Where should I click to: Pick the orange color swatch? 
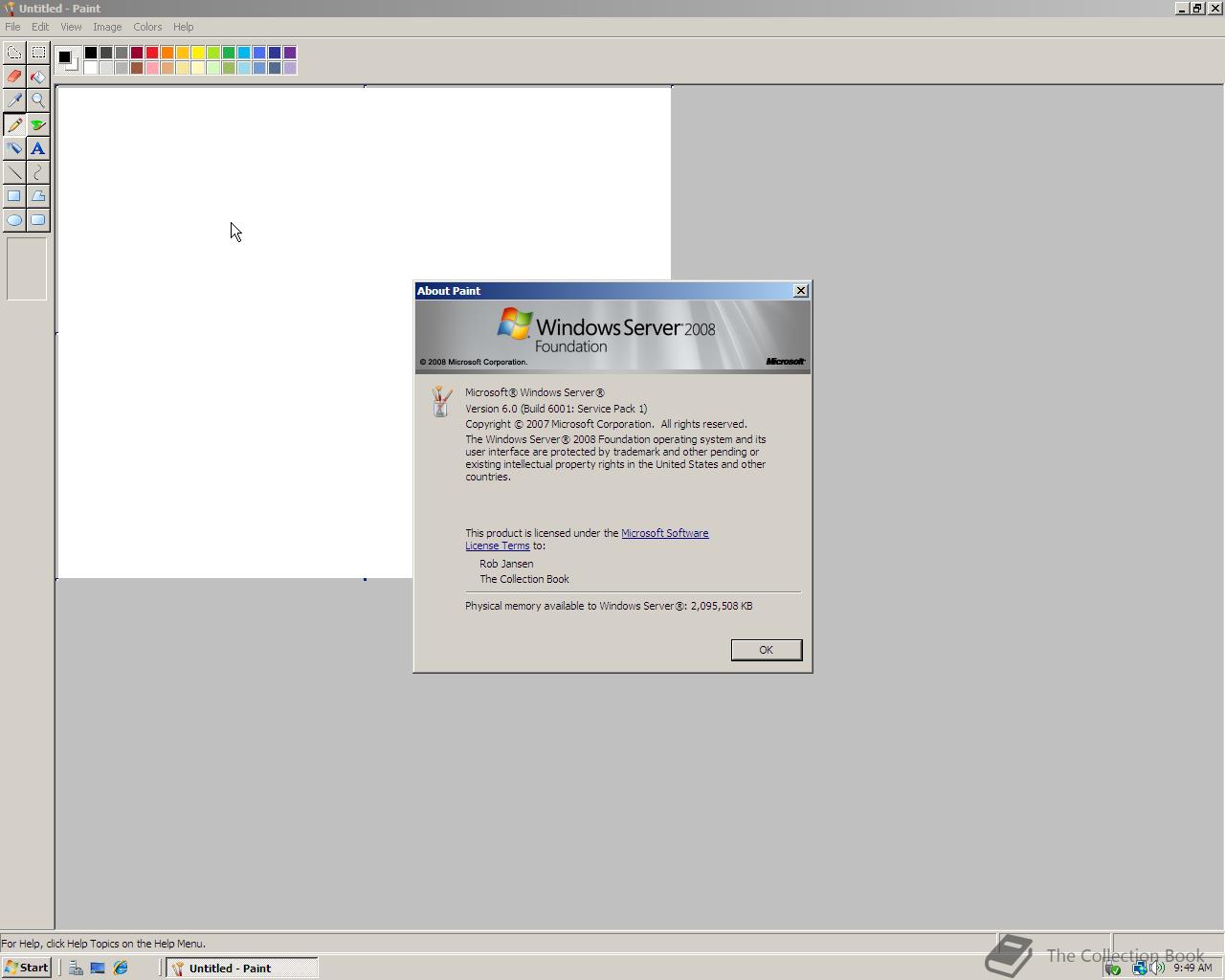167,53
